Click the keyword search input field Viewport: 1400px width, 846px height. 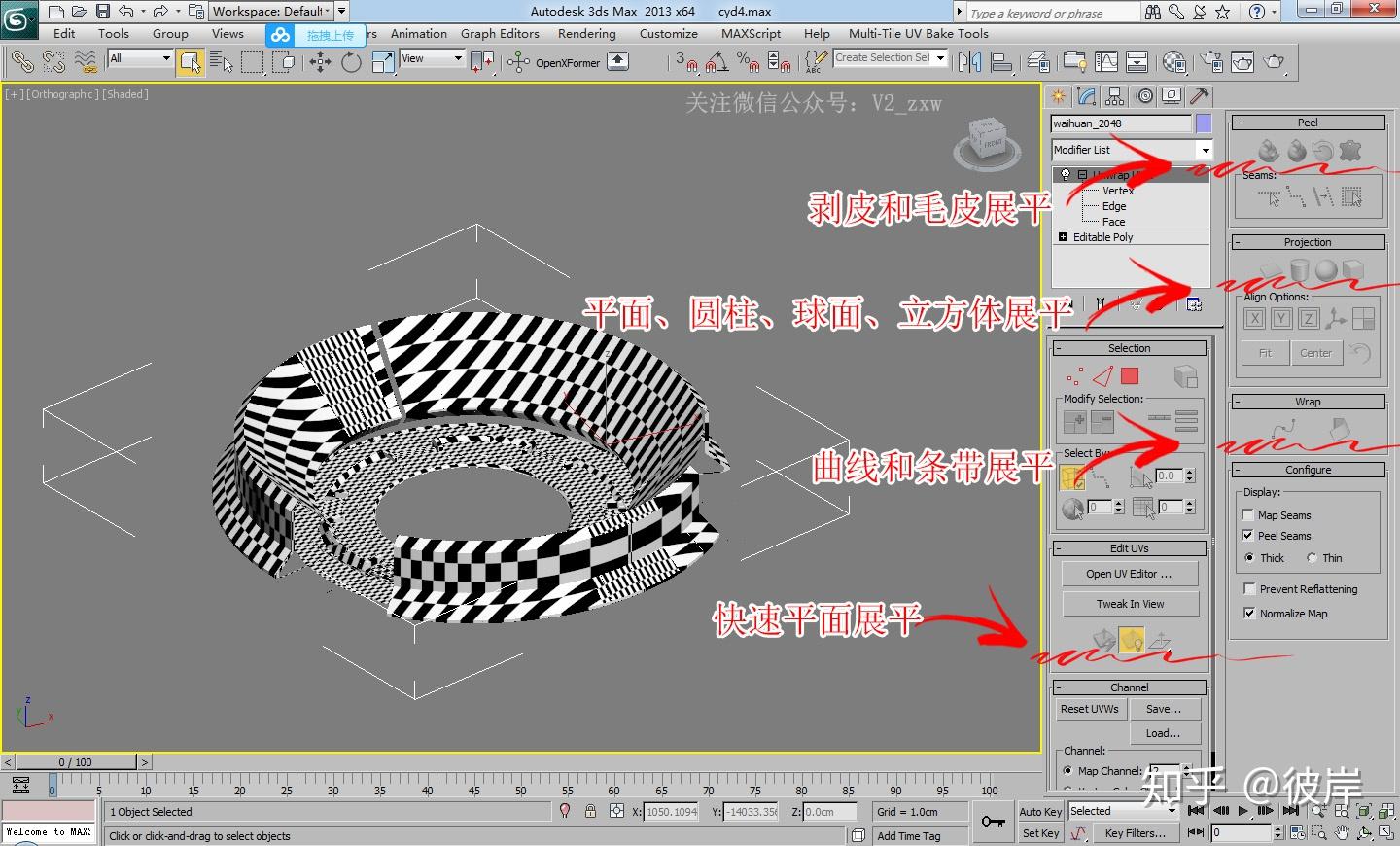click(1052, 13)
